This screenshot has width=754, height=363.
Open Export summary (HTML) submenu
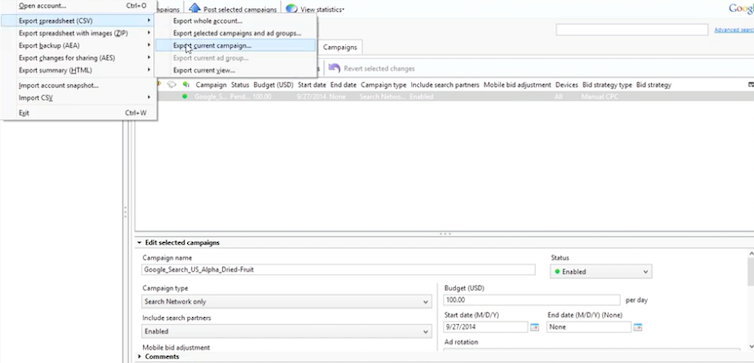pos(79,70)
